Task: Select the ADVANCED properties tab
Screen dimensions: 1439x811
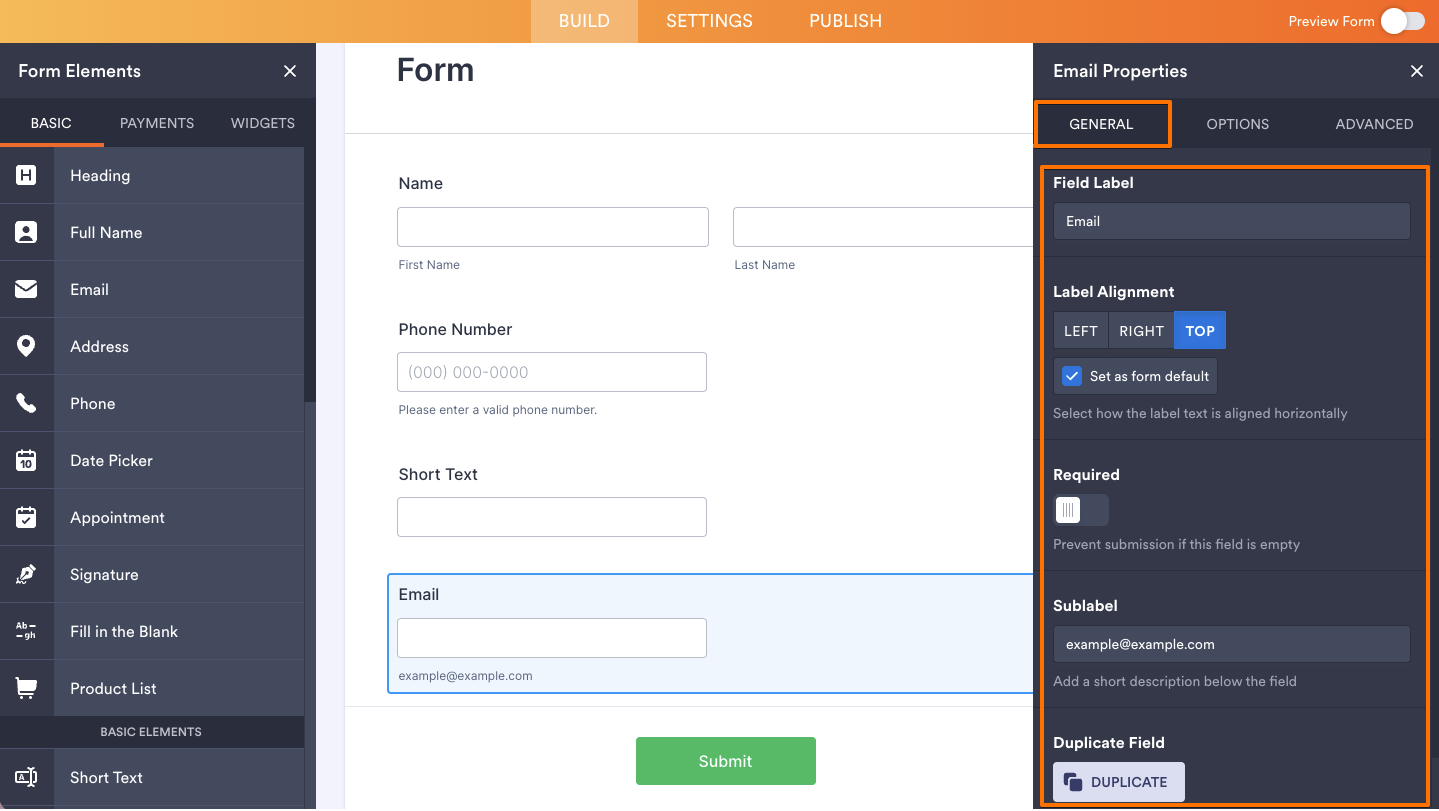Action: [1374, 124]
